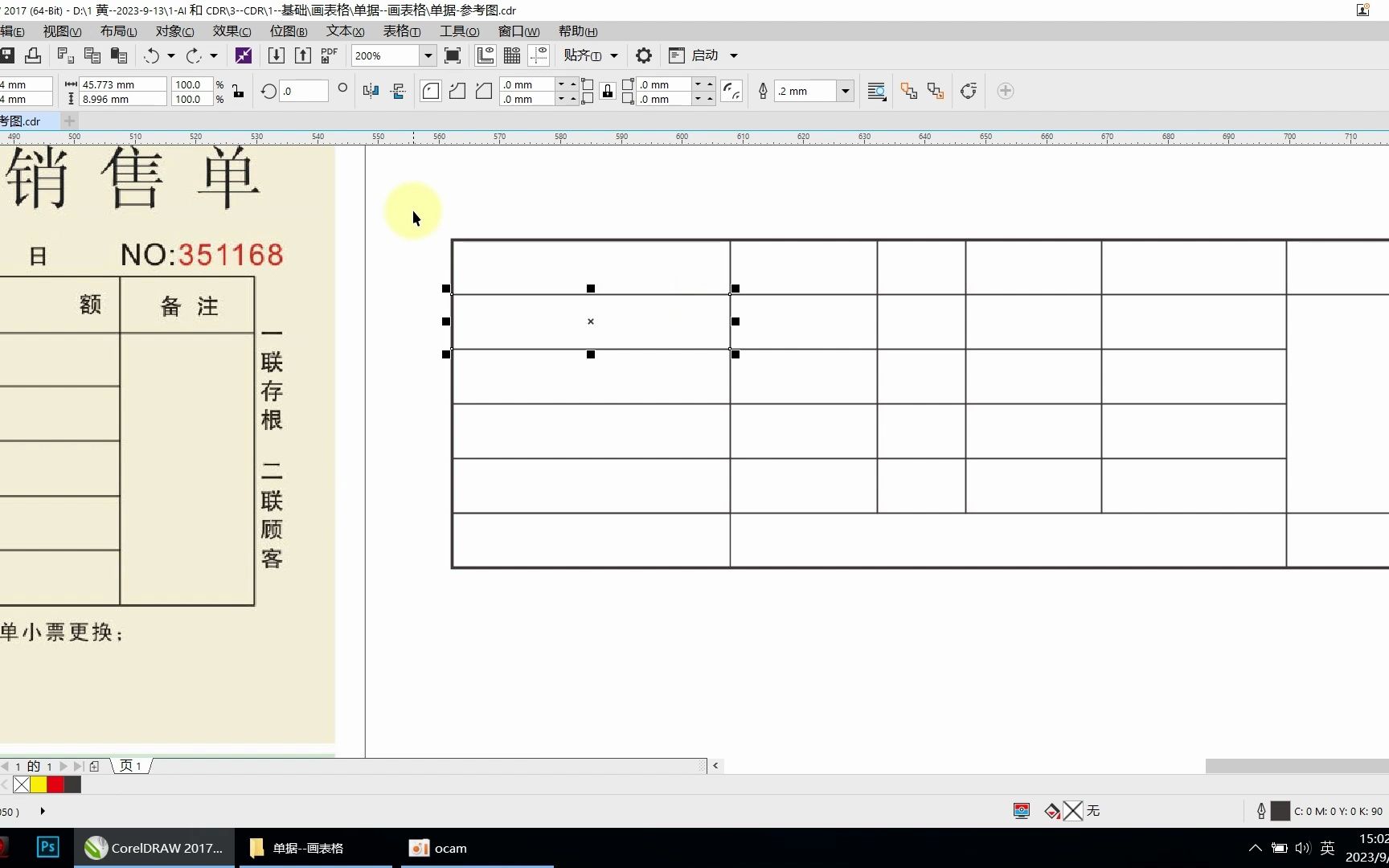The width and height of the screenshot is (1389, 868).
Task: Click the Print icon
Action: click(33, 55)
